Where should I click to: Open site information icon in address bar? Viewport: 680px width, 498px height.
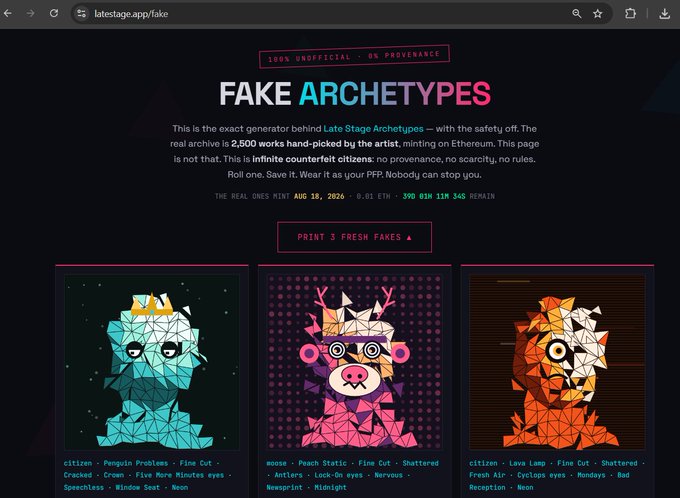[x=82, y=14]
